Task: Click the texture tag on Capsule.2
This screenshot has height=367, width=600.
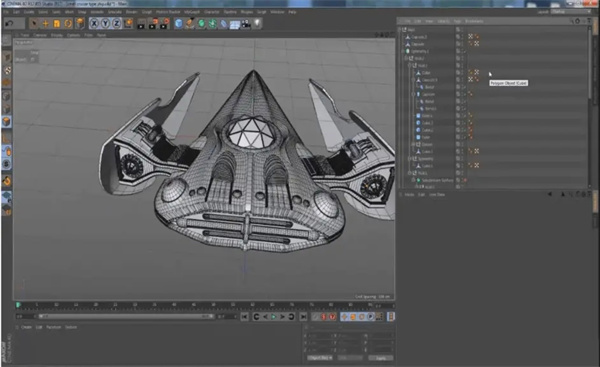Action: tap(471, 37)
